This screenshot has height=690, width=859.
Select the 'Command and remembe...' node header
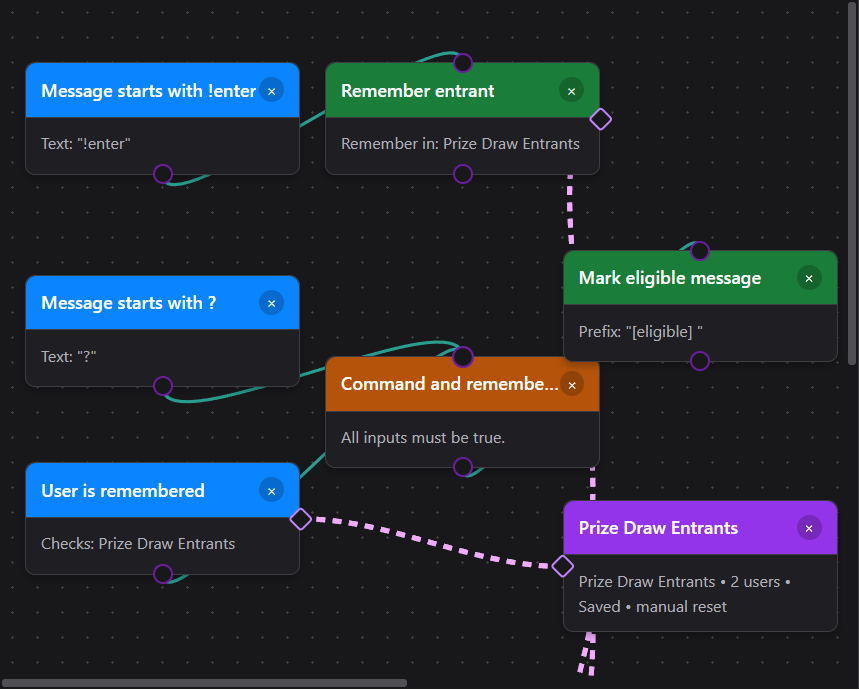[462, 384]
